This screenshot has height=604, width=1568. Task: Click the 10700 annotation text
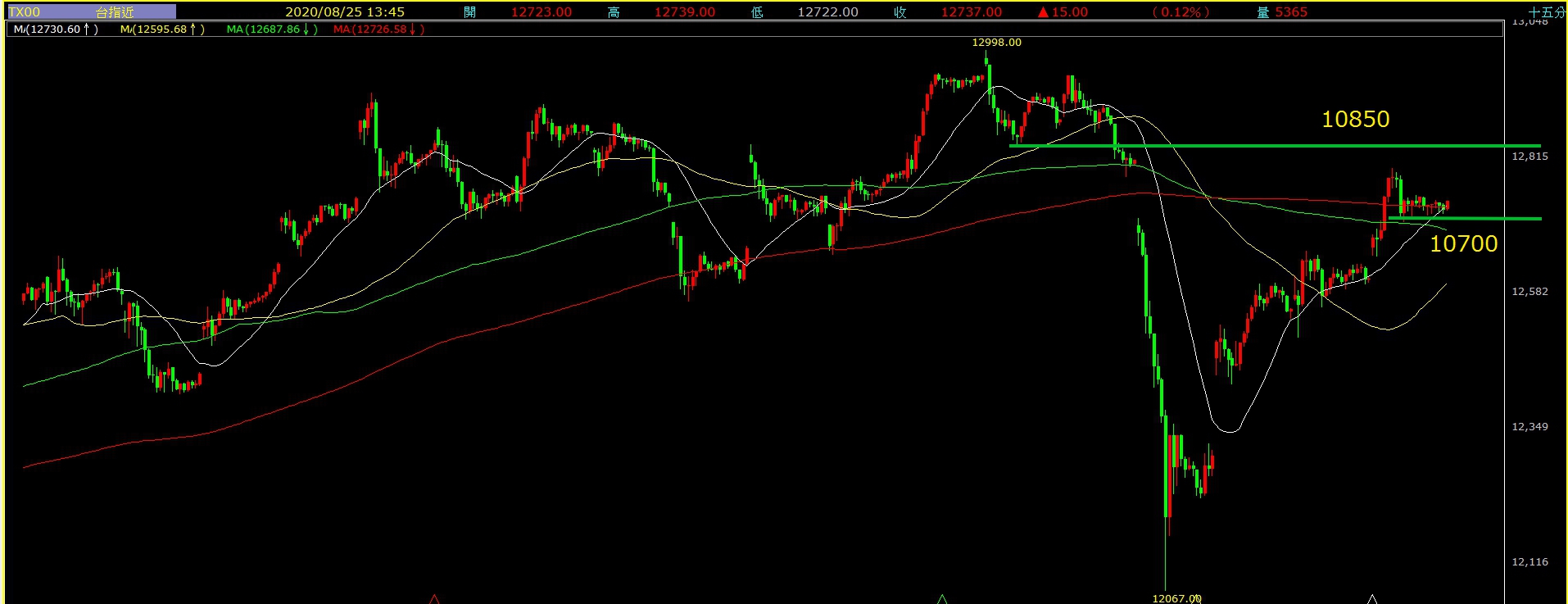1463,243
